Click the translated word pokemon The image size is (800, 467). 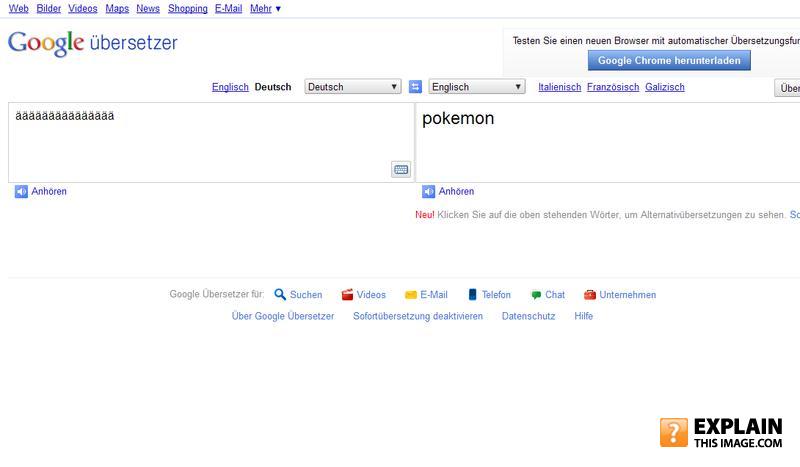pyautogui.click(x=458, y=118)
